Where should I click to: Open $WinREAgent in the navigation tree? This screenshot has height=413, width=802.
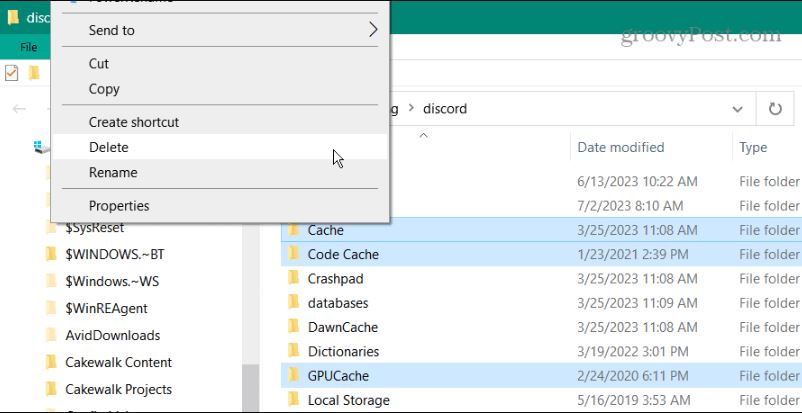coord(106,309)
